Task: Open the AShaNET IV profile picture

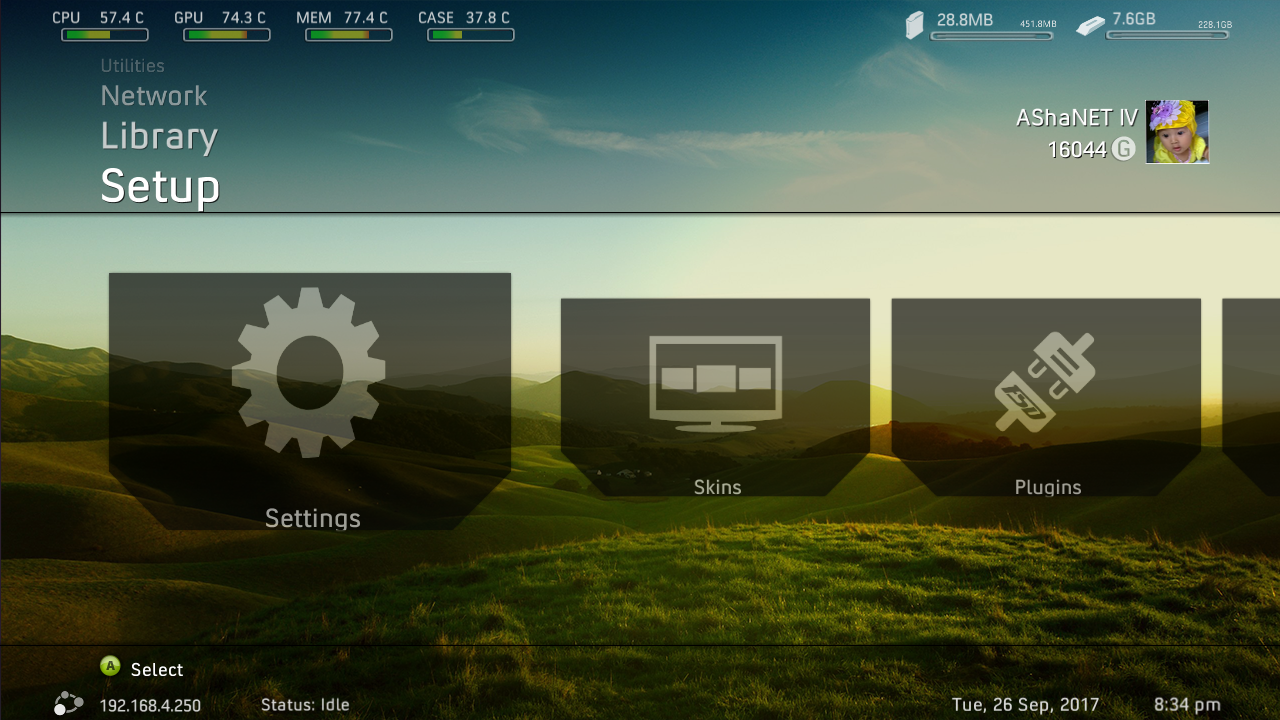Action: [x=1177, y=132]
